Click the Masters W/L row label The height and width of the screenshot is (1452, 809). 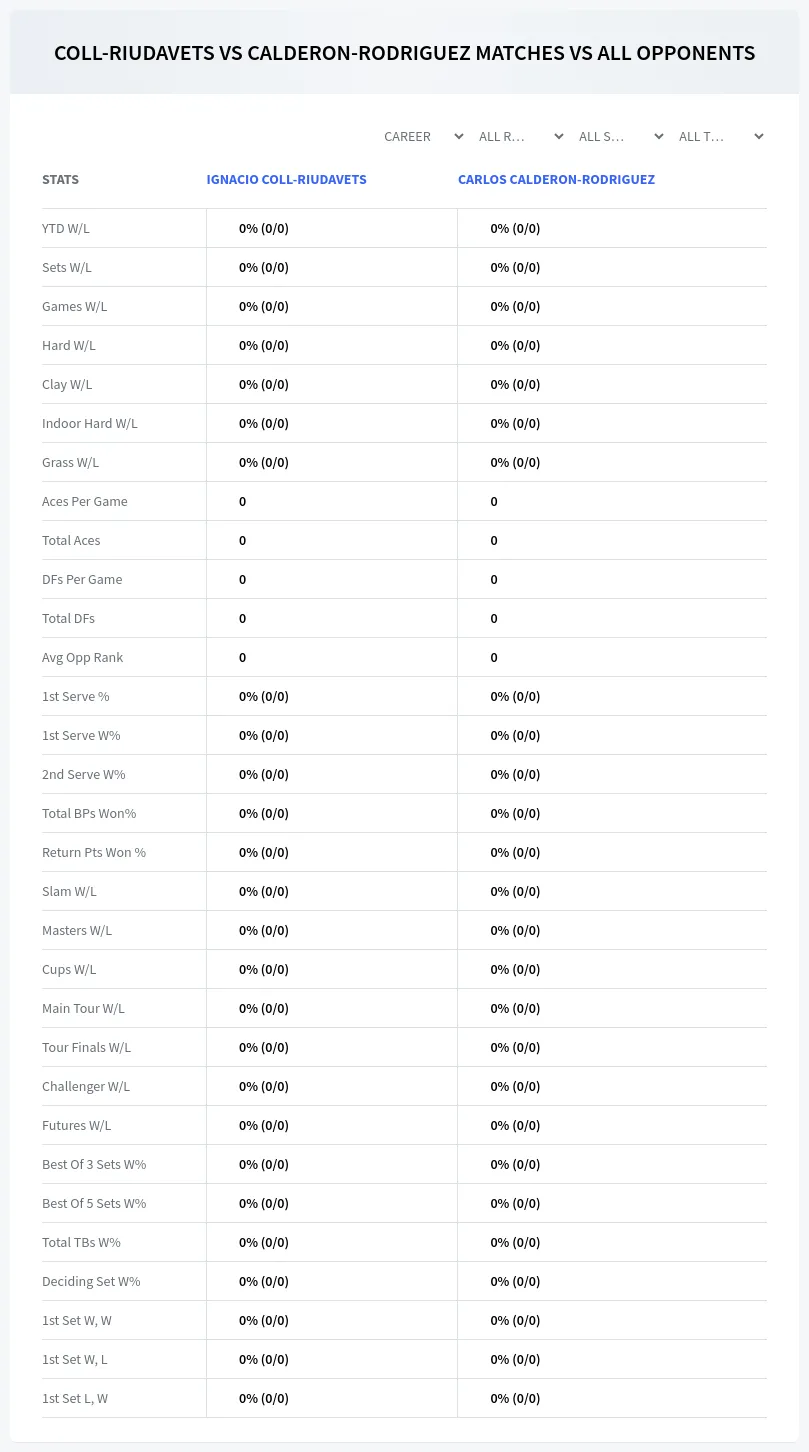pos(77,930)
